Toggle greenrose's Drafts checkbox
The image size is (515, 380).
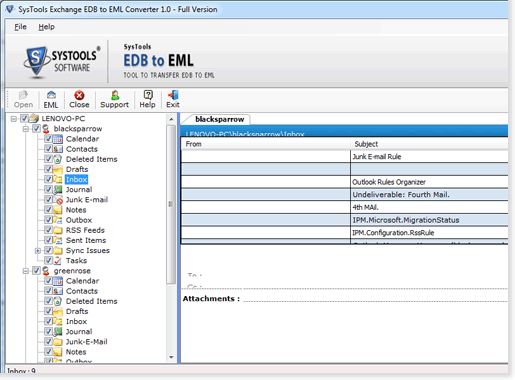[x=48, y=311]
